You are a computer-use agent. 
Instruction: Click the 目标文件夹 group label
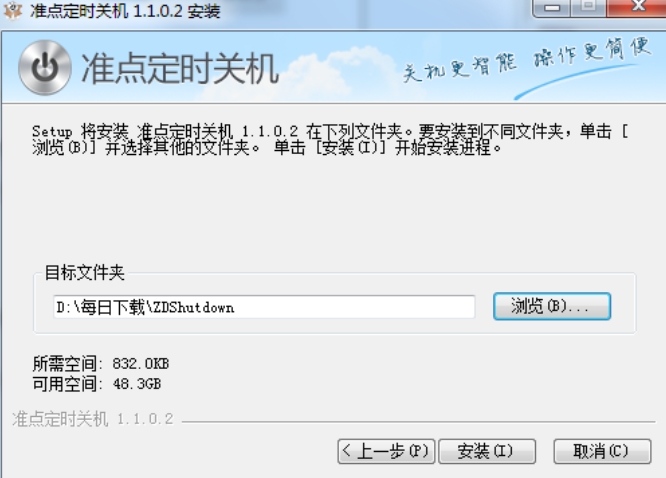85,272
